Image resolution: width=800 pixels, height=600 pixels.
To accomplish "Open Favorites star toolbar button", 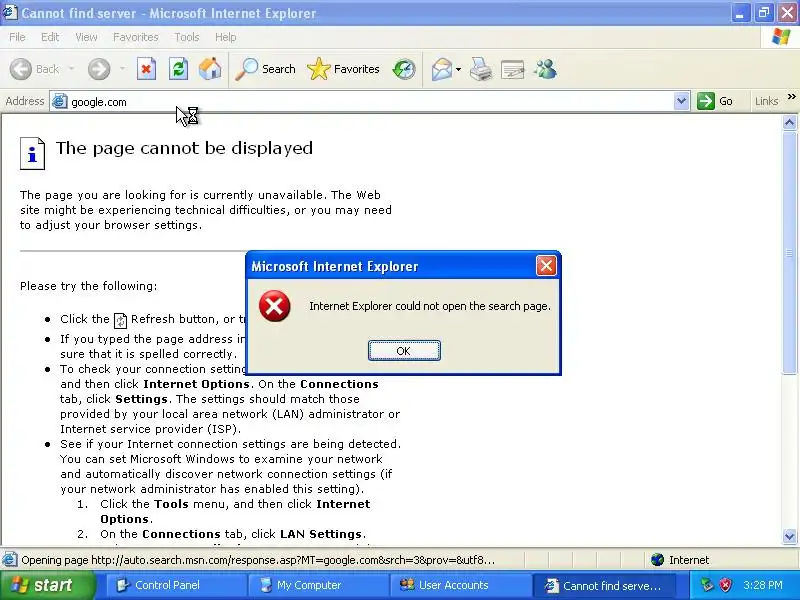I will (x=343, y=69).
